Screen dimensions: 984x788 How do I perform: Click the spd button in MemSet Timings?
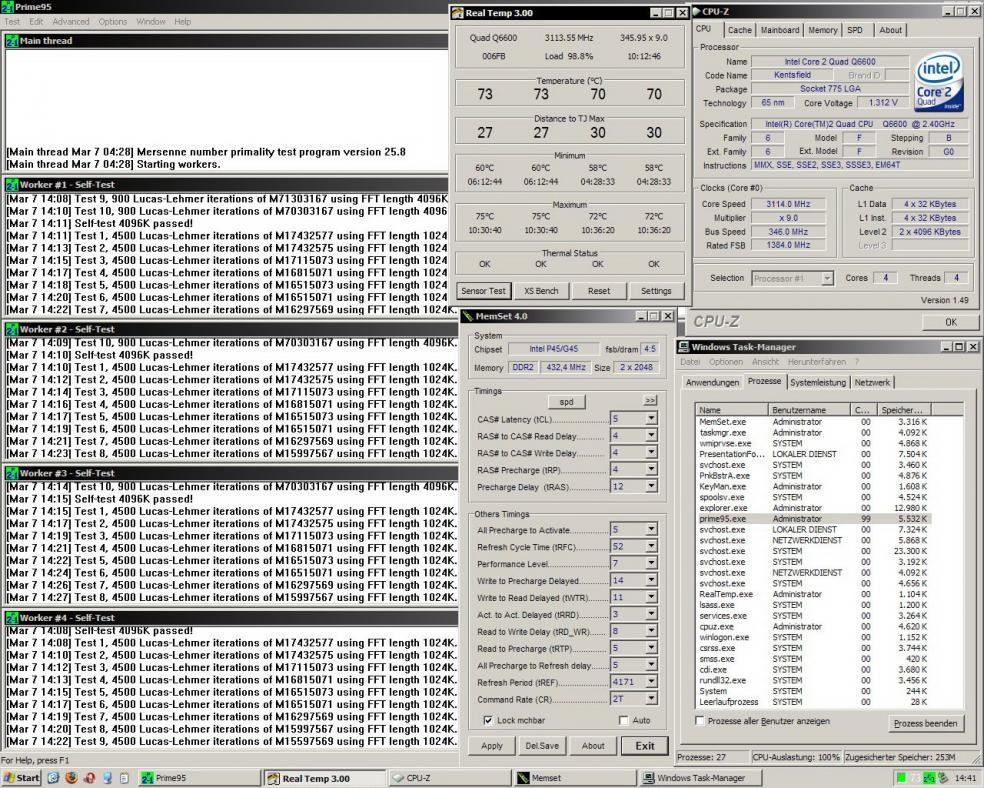click(x=566, y=402)
